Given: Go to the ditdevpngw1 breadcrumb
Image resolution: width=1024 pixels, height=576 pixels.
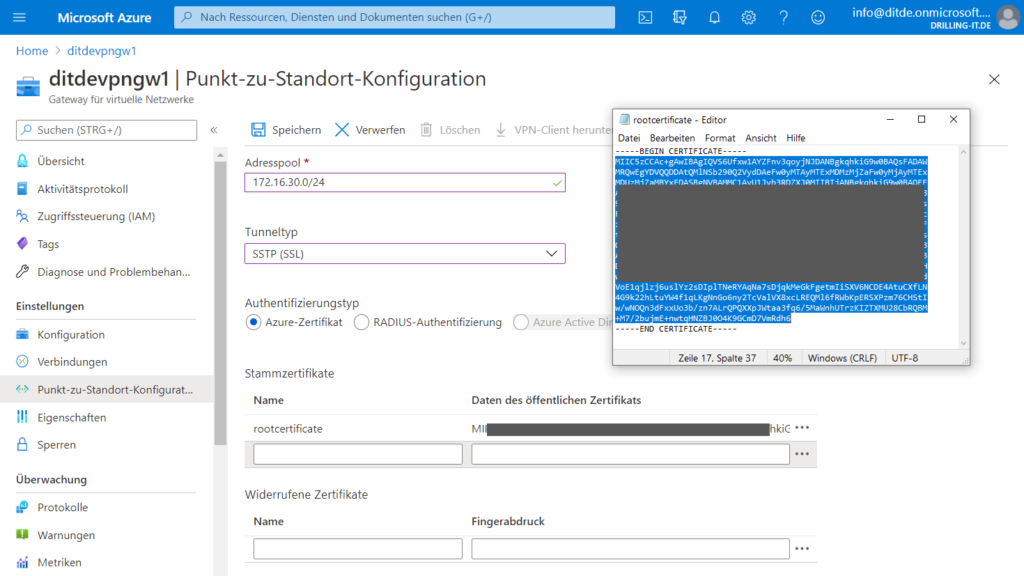Looking at the screenshot, I should pyautogui.click(x=102, y=51).
